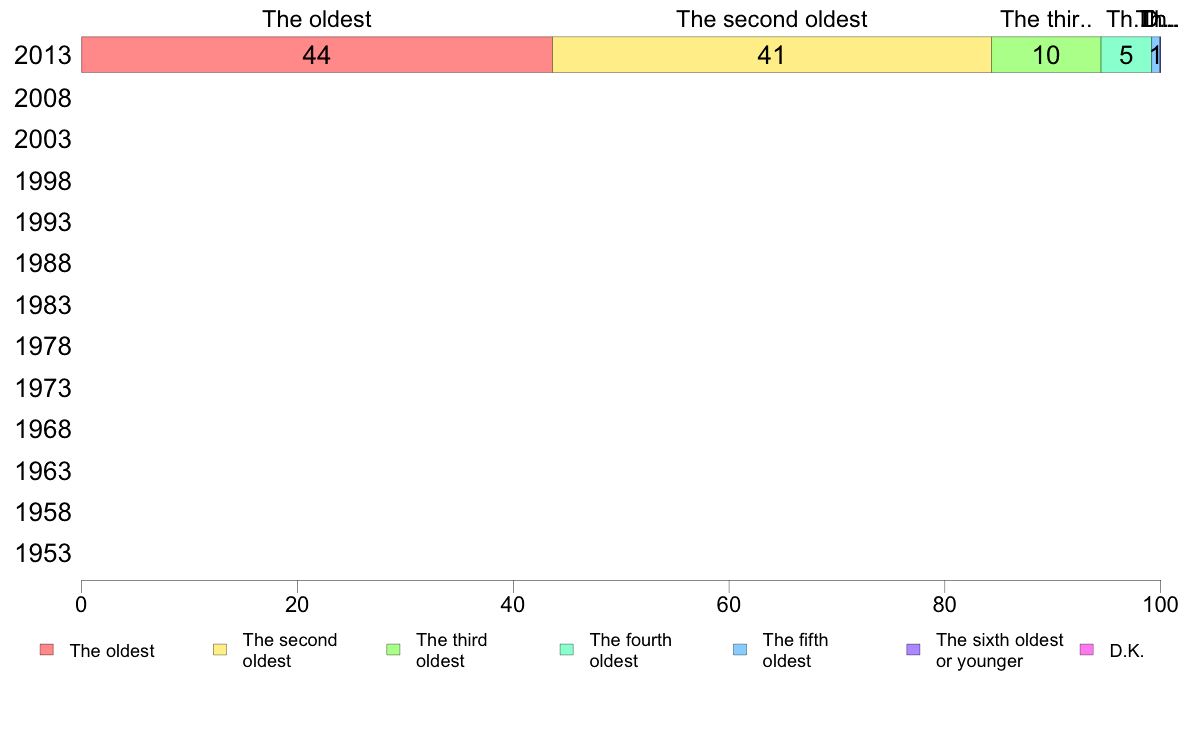Select the red bar segment showing 44
The height and width of the screenshot is (736, 1188).
click(317, 55)
